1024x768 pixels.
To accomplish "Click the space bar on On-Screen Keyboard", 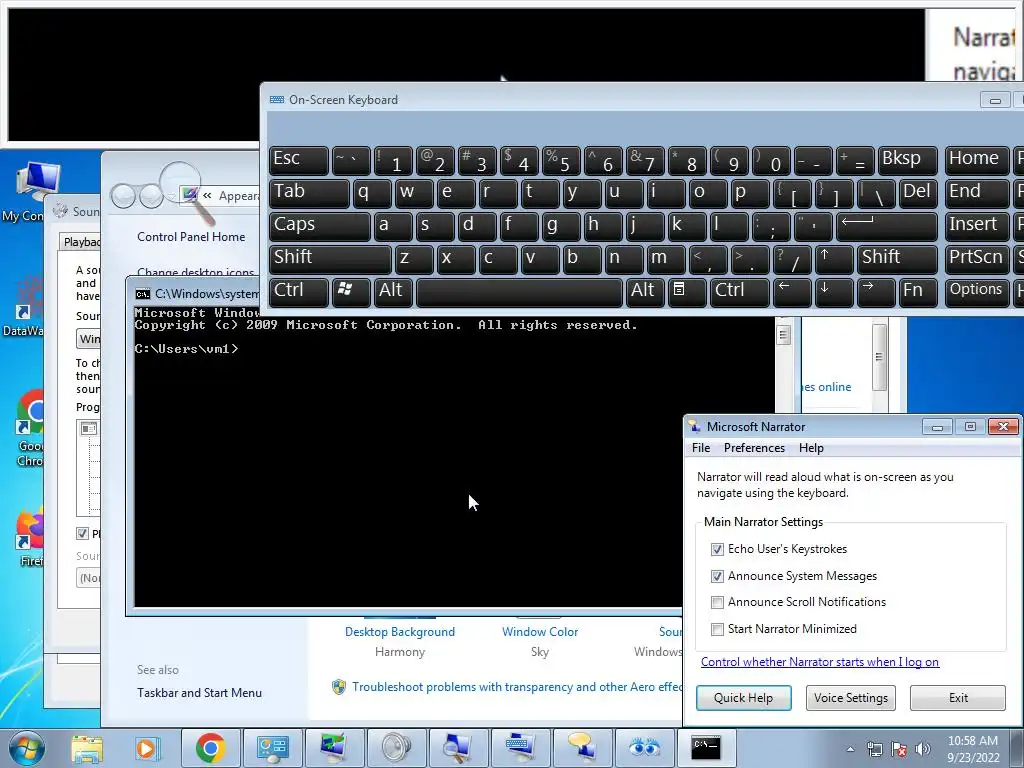I will coord(519,291).
